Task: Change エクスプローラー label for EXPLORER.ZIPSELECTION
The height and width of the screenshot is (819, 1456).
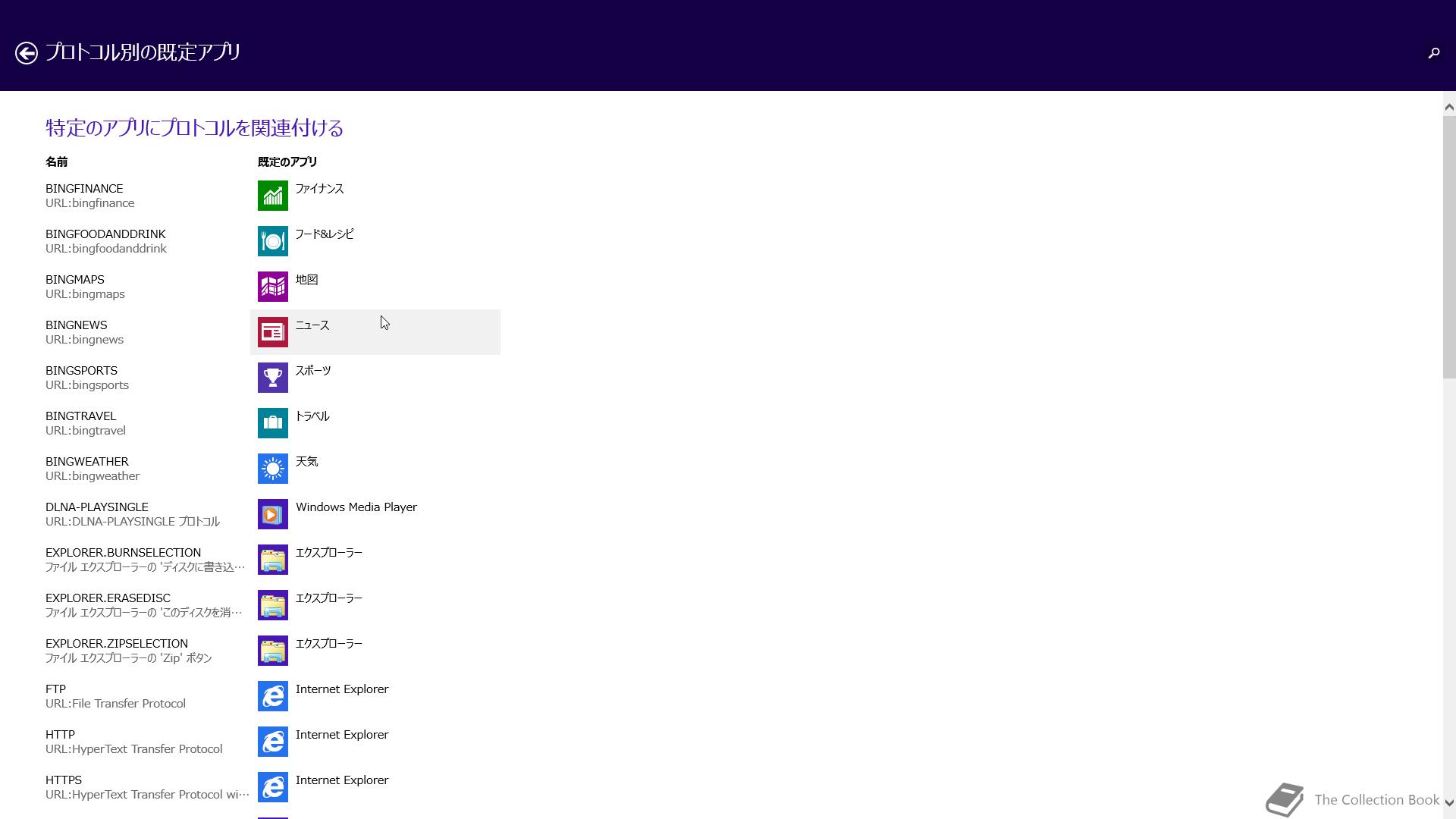Action: pyautogui.click(x=329, y=644)
